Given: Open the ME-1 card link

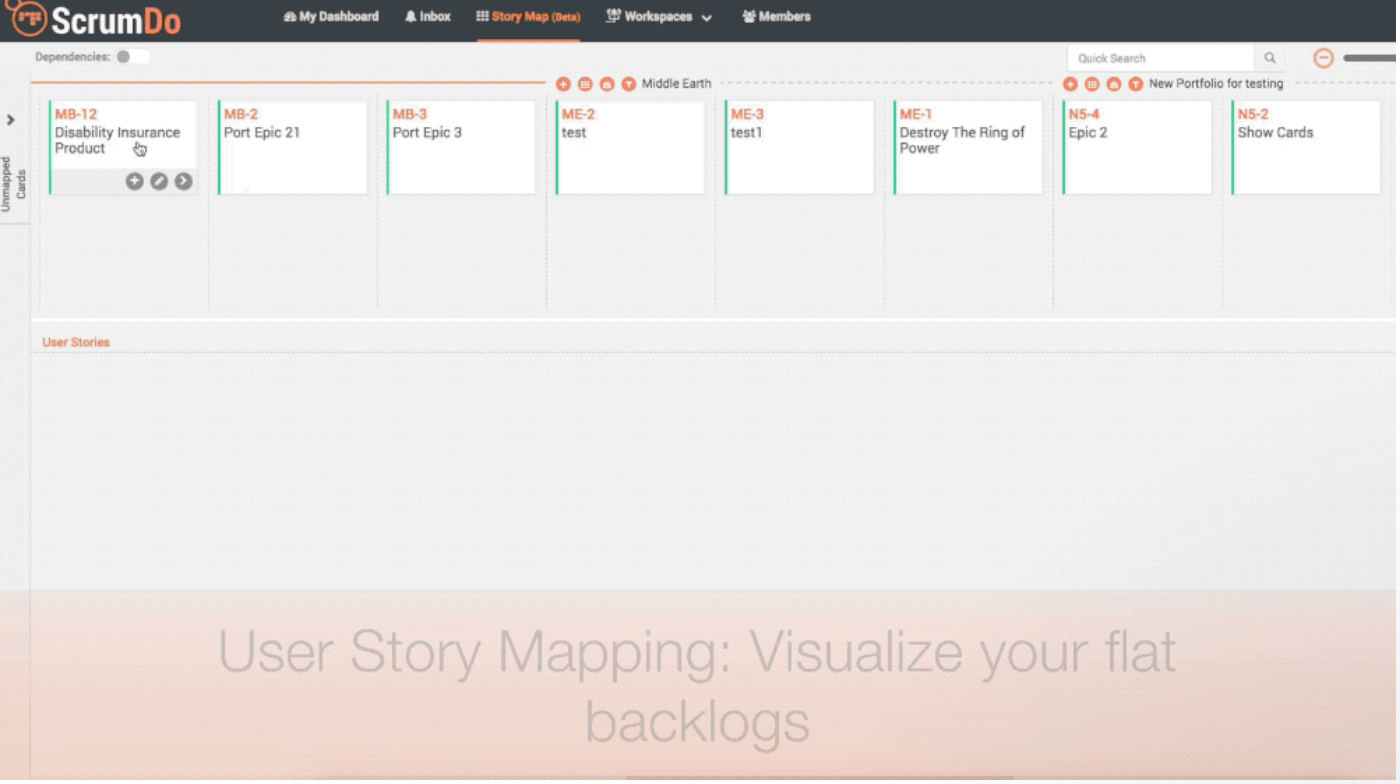Looking at the screenshot, I should pos(916,115).
